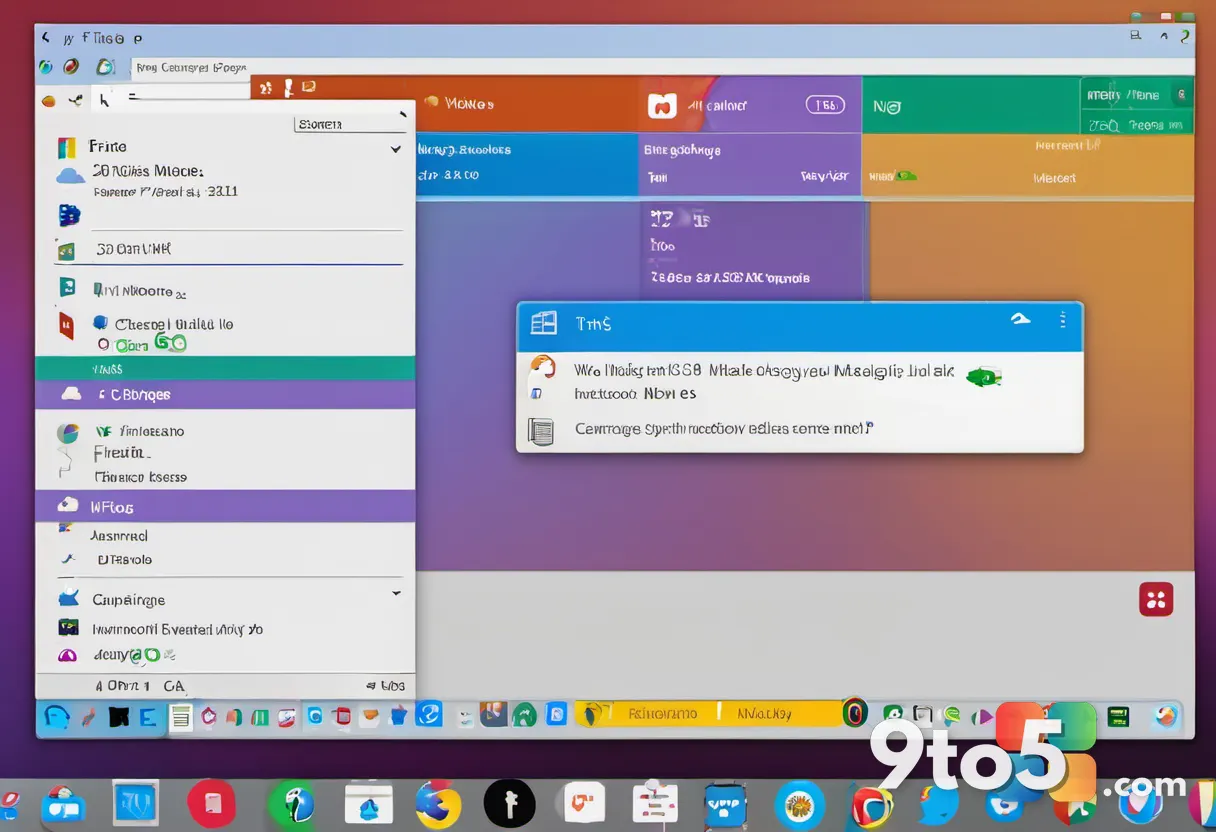Select the blue cloud icon in the sidebar
This screenshot has height=832, width=1216.
(x=70, y=176)
